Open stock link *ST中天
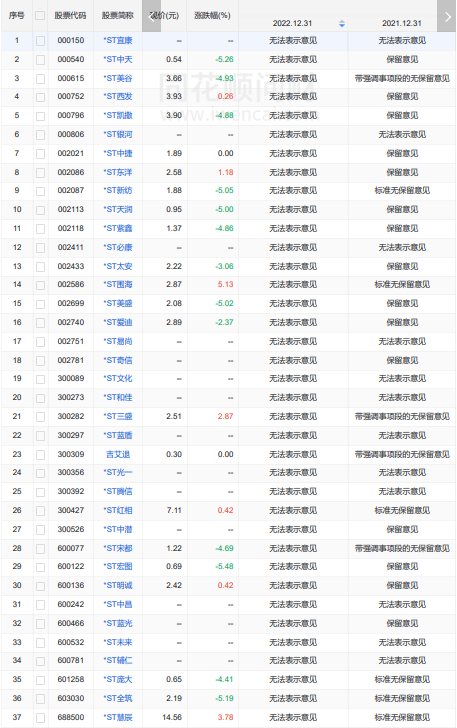Image resolution: width=457 pixels, height=728 pixels. (118, 59)
